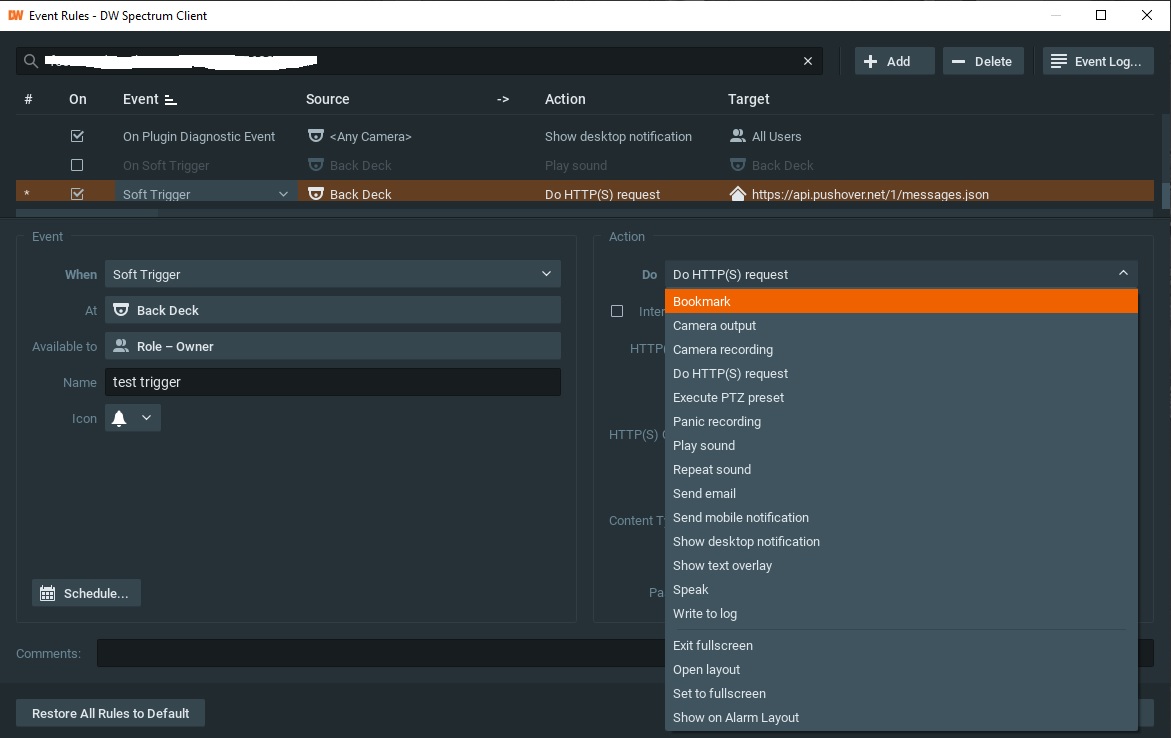This screenshot has width=1171, height=738.
Task: Click Restore All Rules to Default
Action: pyautogui.click(x=110, y=713)
